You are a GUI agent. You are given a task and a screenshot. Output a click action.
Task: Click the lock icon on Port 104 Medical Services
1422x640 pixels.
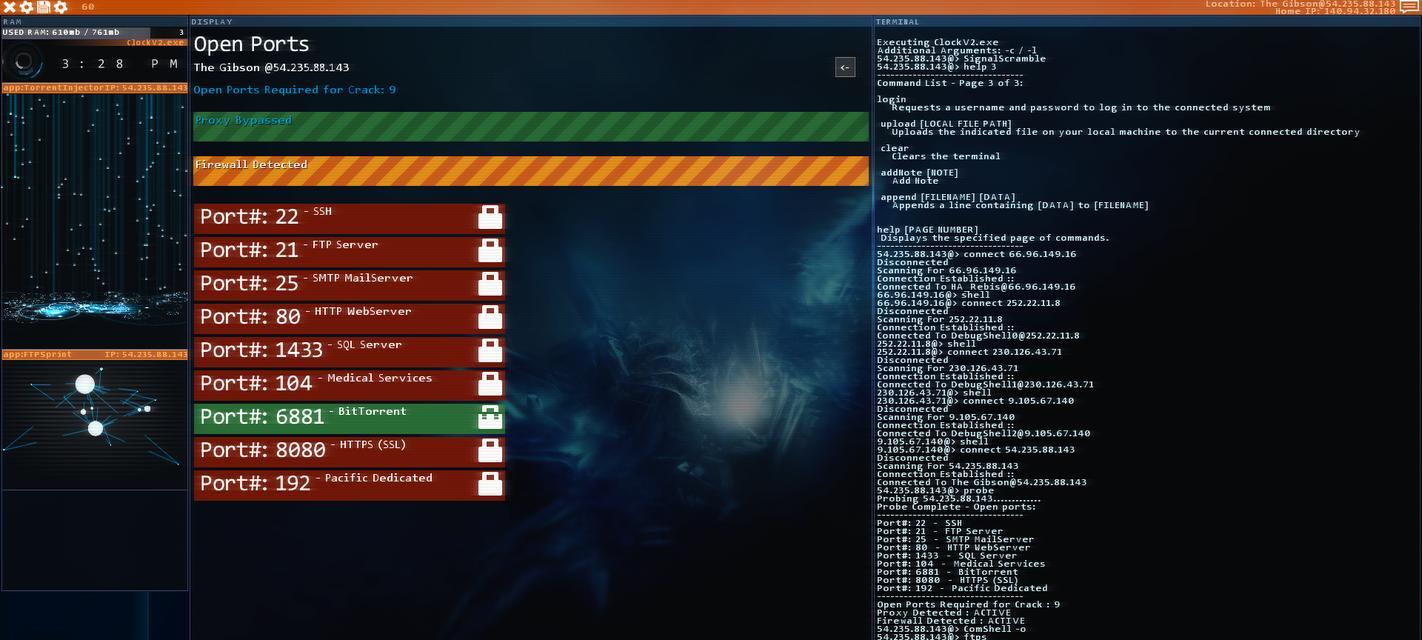[x=490, y=384]
